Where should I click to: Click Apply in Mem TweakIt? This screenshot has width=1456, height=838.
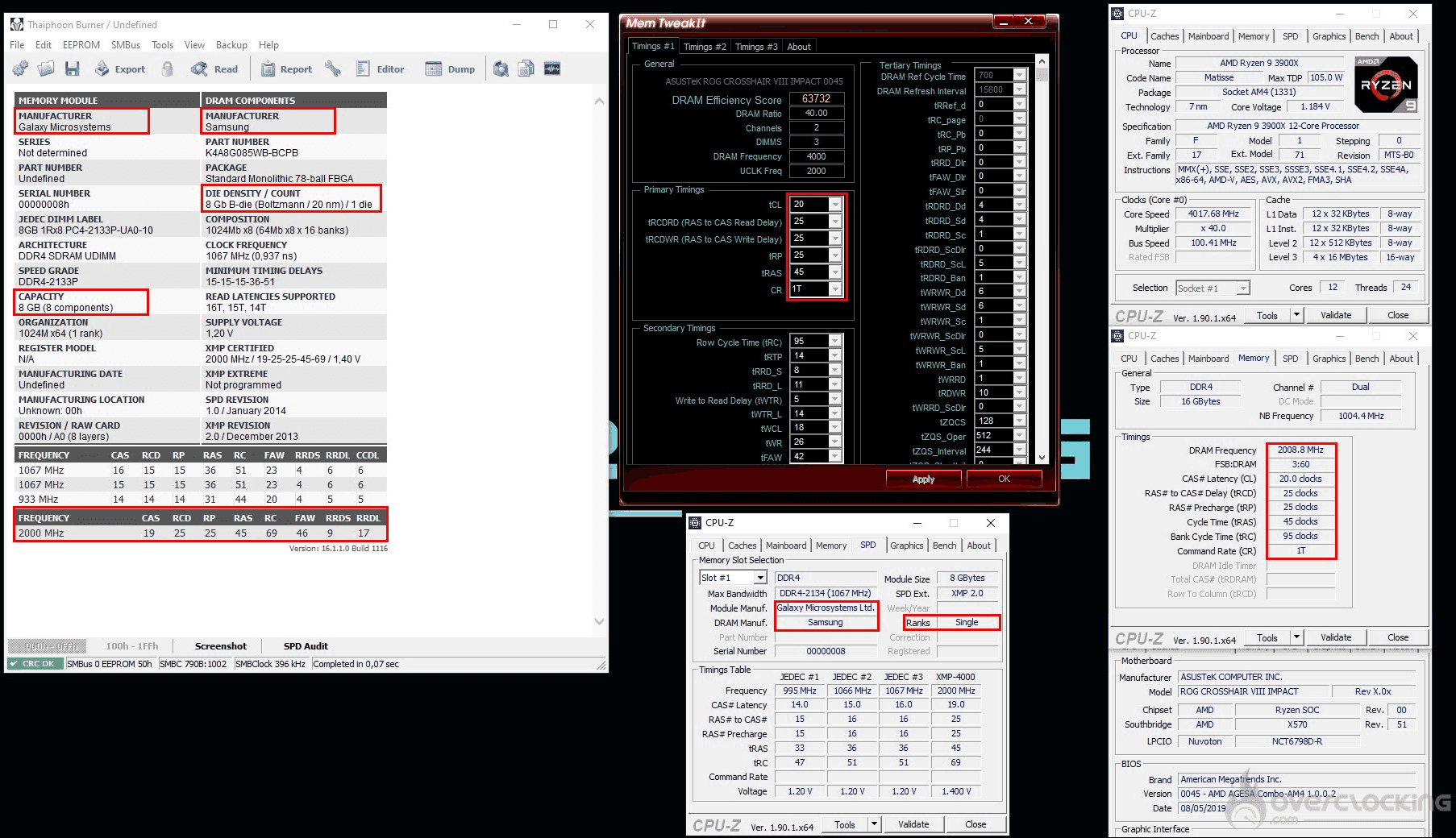[923, 479]
